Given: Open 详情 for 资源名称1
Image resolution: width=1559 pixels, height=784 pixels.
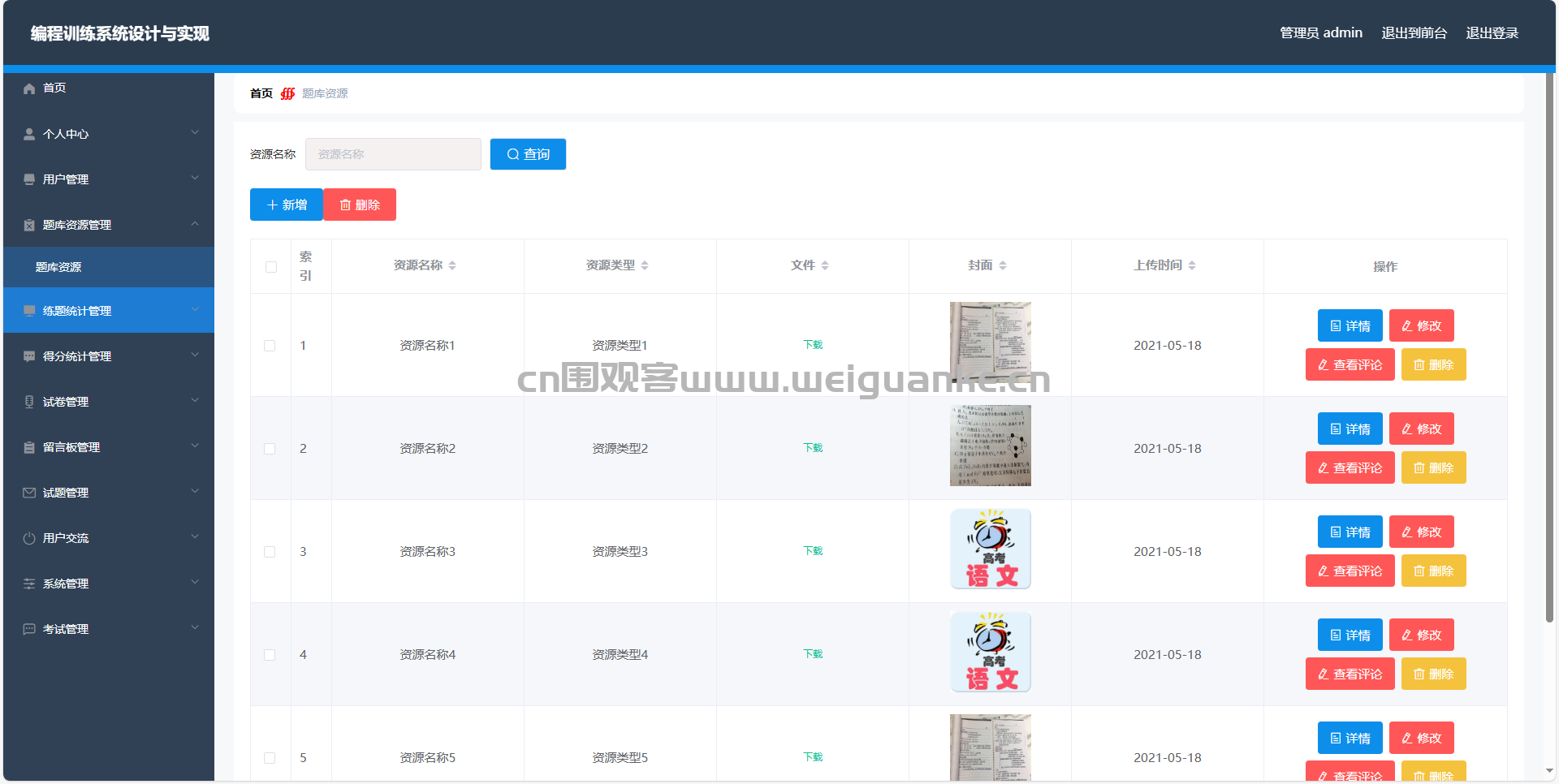Looking at the screenshot, I should point(1350,325).
